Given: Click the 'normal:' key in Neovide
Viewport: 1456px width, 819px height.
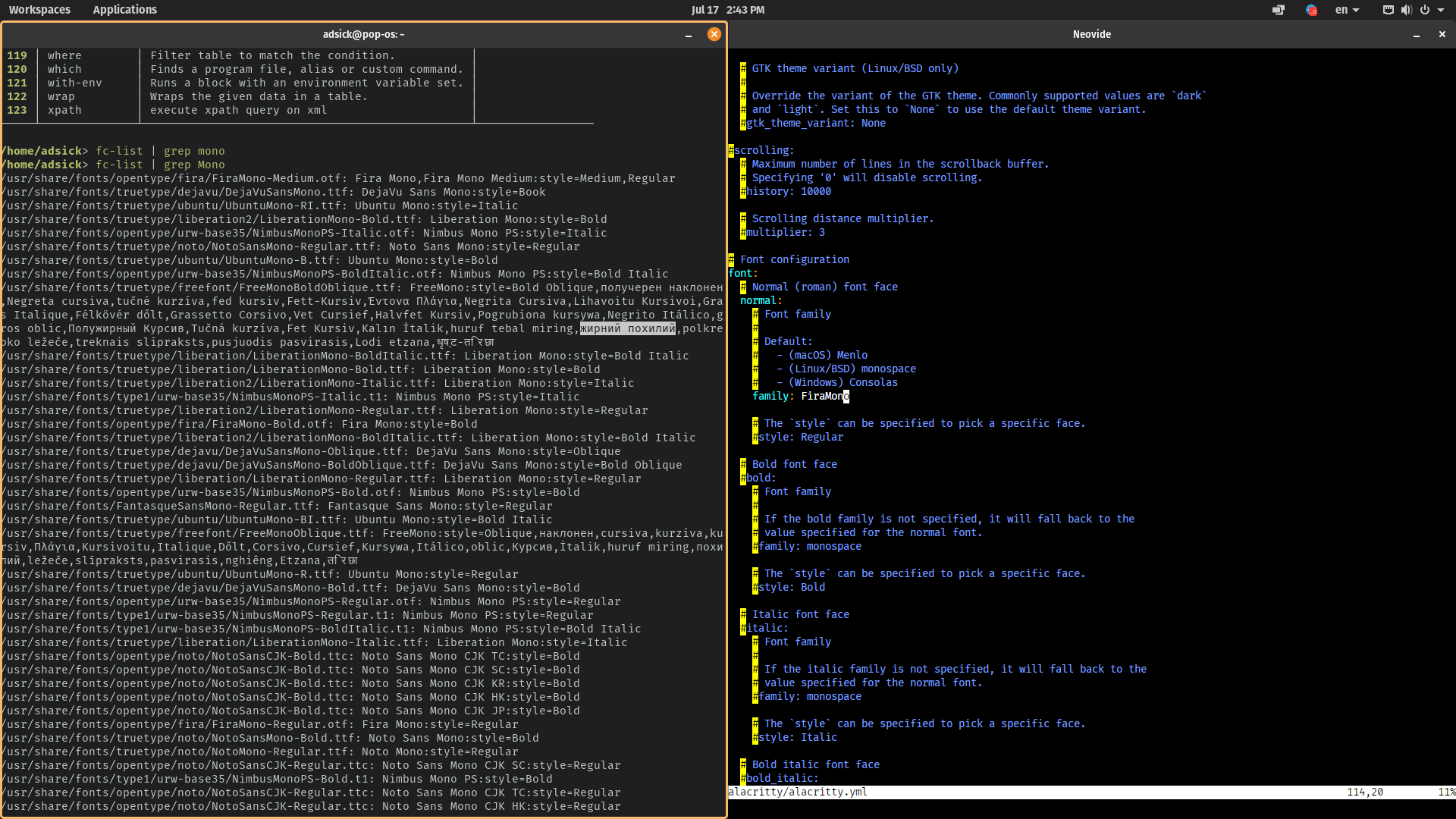Looking at the screenshot, I should [x=761, y=300].
